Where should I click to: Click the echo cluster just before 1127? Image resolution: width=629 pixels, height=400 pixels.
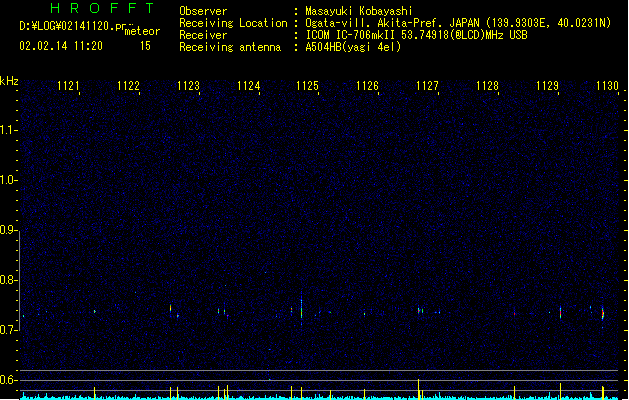pyautogui.click(x=420, y=311)
